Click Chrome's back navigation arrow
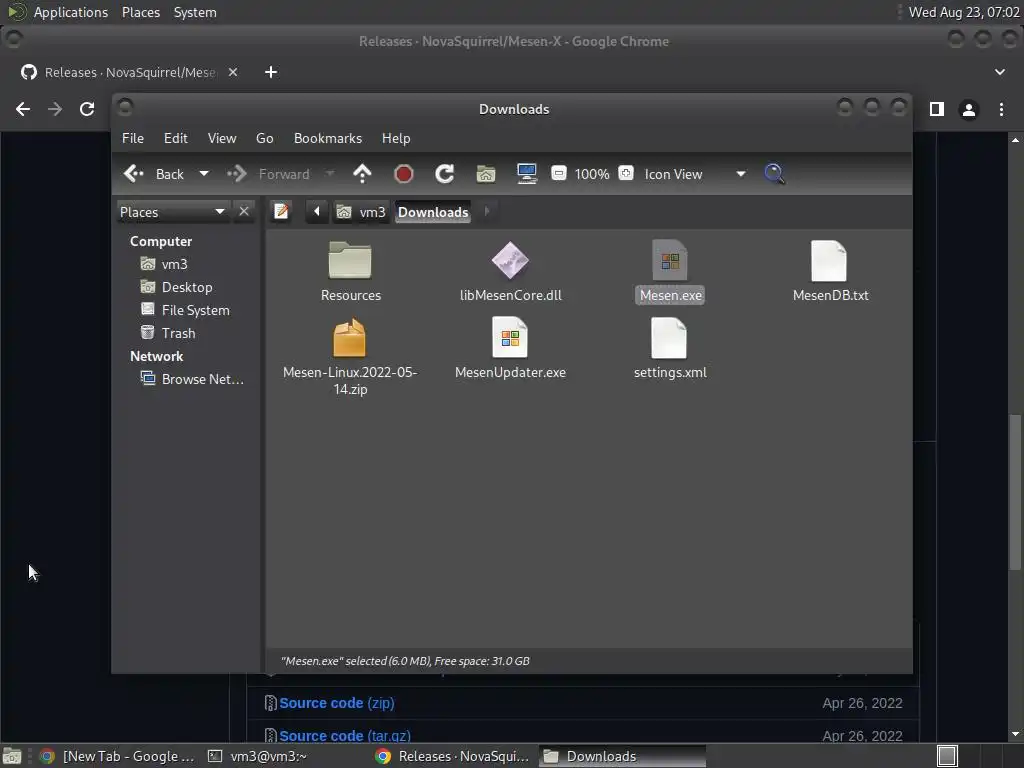Image resolution: width=1024 pixels, height=768 pixels. 23,109
